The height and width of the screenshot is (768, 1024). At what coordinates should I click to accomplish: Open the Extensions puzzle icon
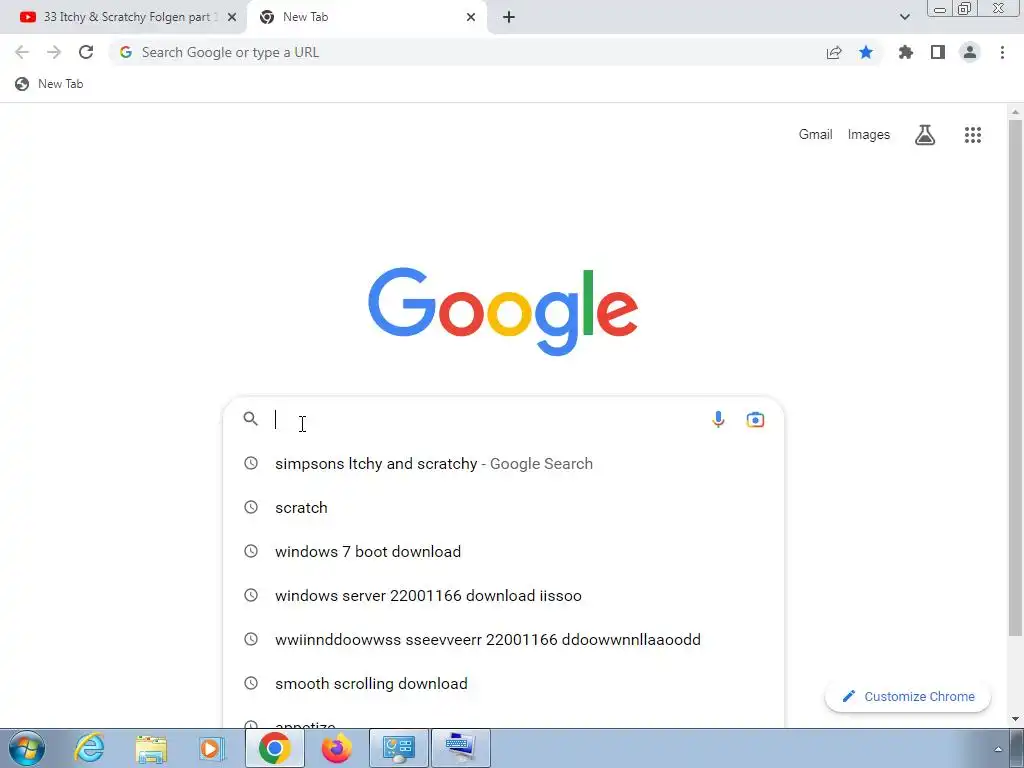pos(905,52)
